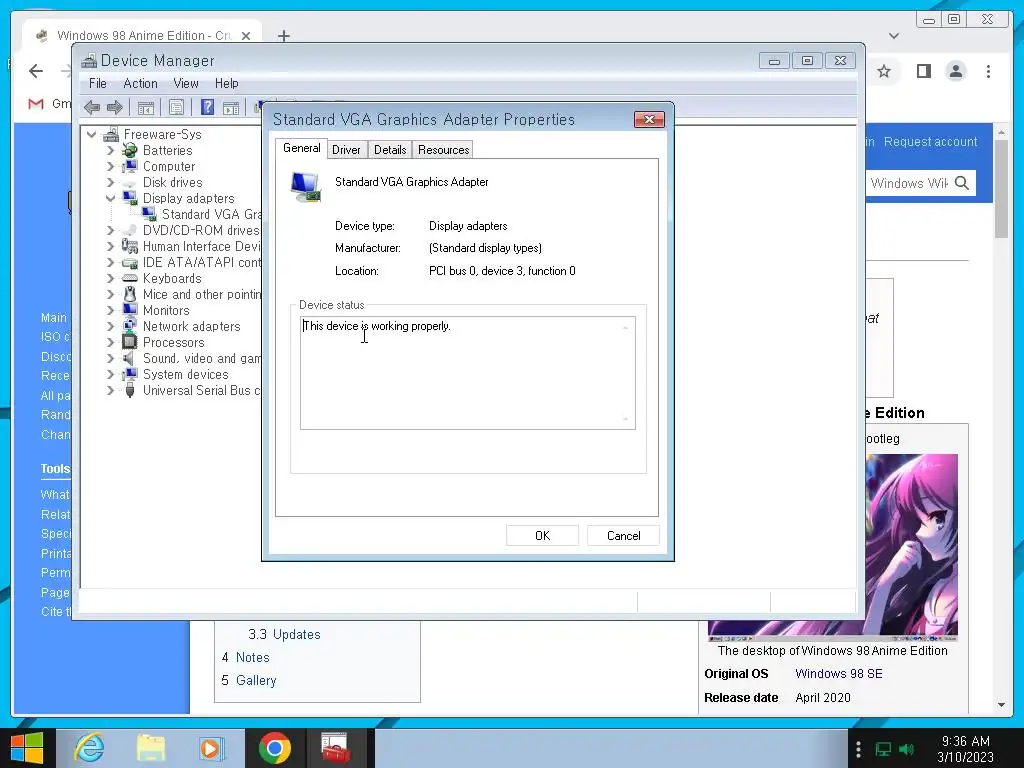This screenshot has width=1024, height=768.
Task: Open Chrome from taskbar
Action: pos(274,748)
